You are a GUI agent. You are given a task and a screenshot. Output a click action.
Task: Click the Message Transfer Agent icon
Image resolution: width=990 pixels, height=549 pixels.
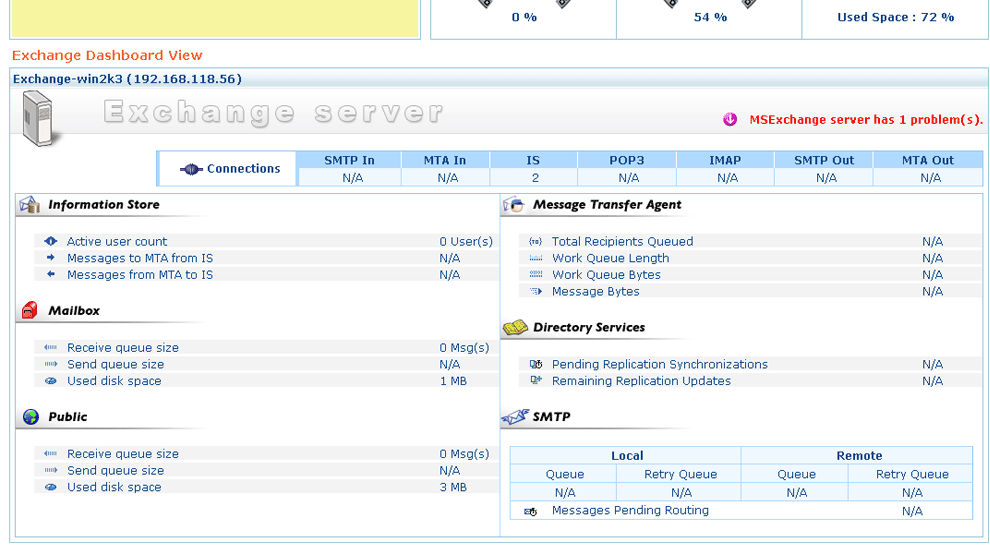pos(514,205)
